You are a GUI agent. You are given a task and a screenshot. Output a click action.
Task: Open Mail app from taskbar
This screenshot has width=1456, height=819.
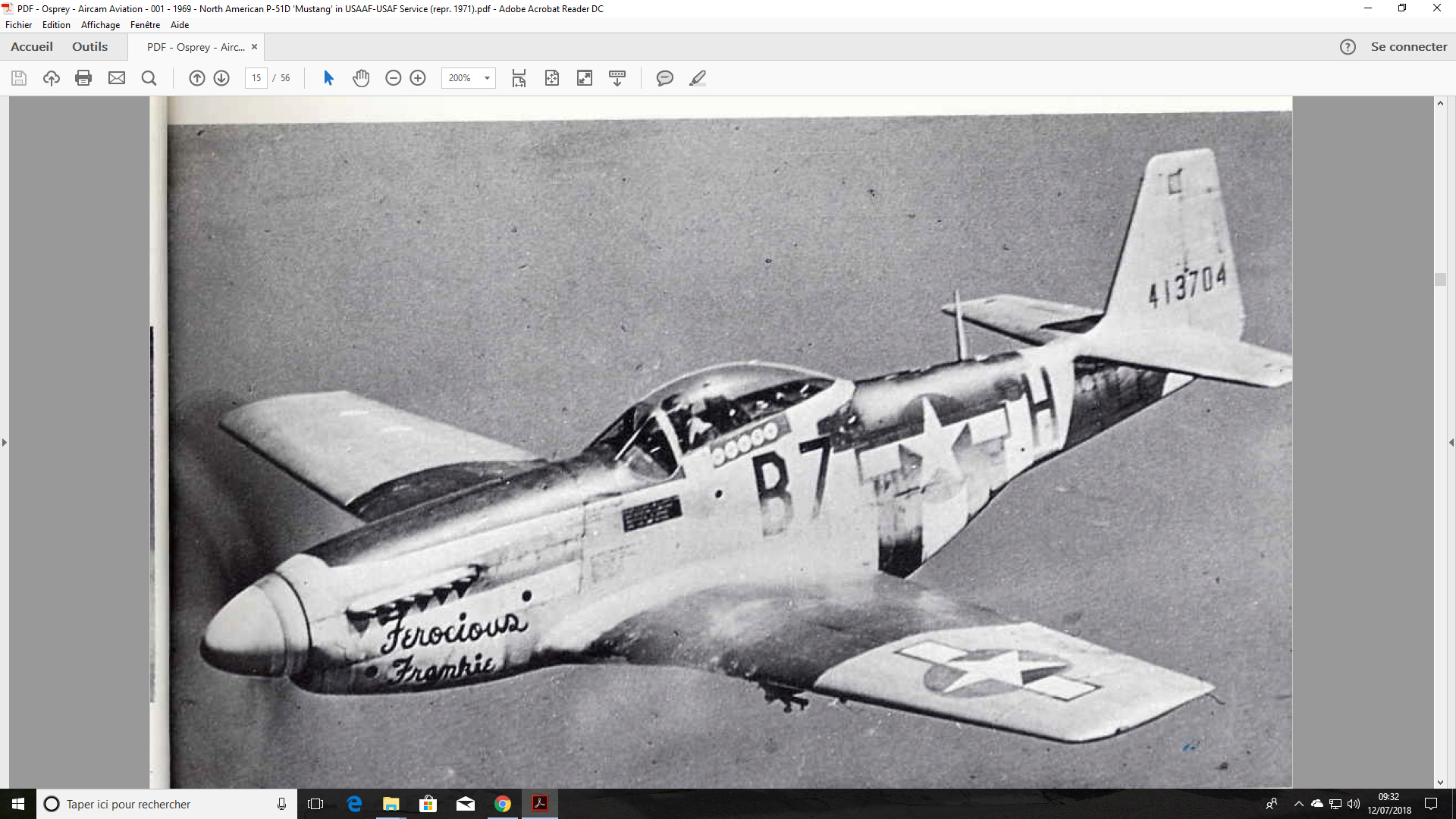tap(466, 804)
